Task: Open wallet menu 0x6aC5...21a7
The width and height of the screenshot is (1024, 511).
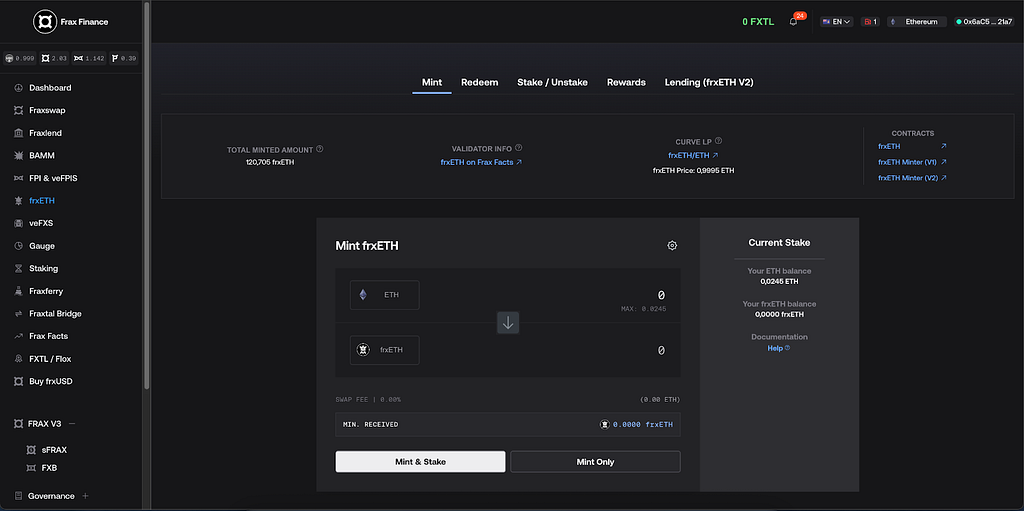Action: (983, 22)
